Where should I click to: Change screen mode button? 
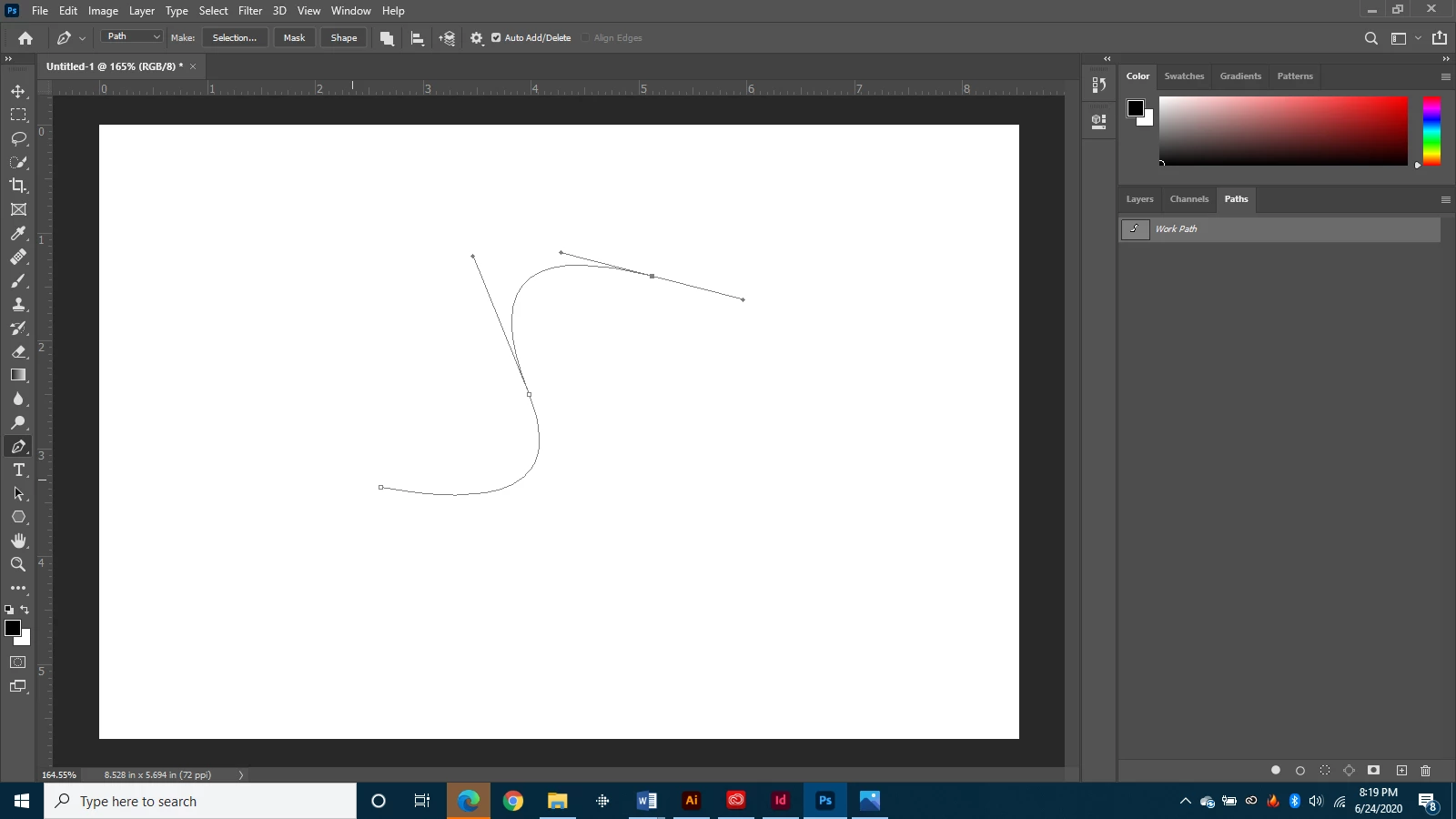[18, 686]
